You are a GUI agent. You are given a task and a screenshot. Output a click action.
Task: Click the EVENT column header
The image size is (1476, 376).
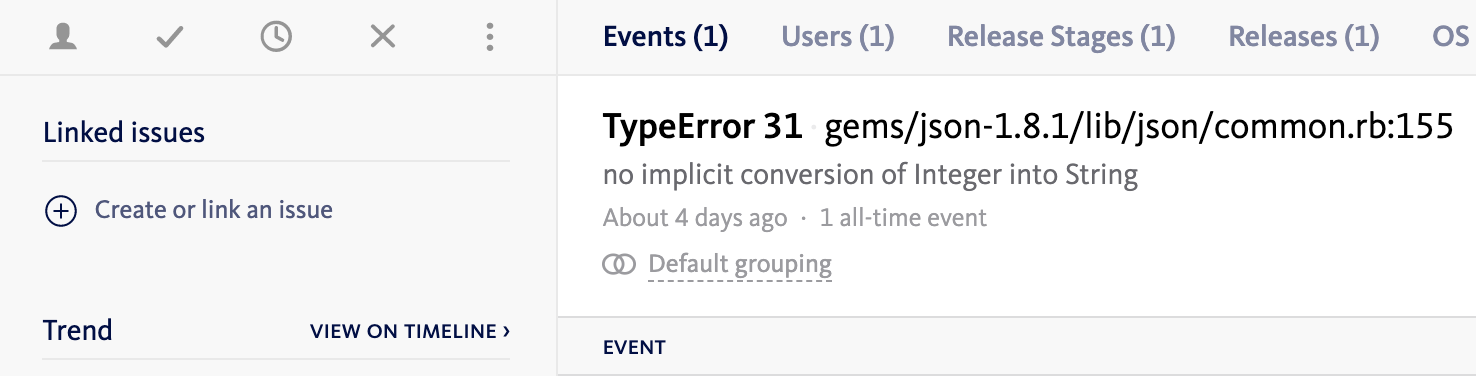tap(634, 348)
